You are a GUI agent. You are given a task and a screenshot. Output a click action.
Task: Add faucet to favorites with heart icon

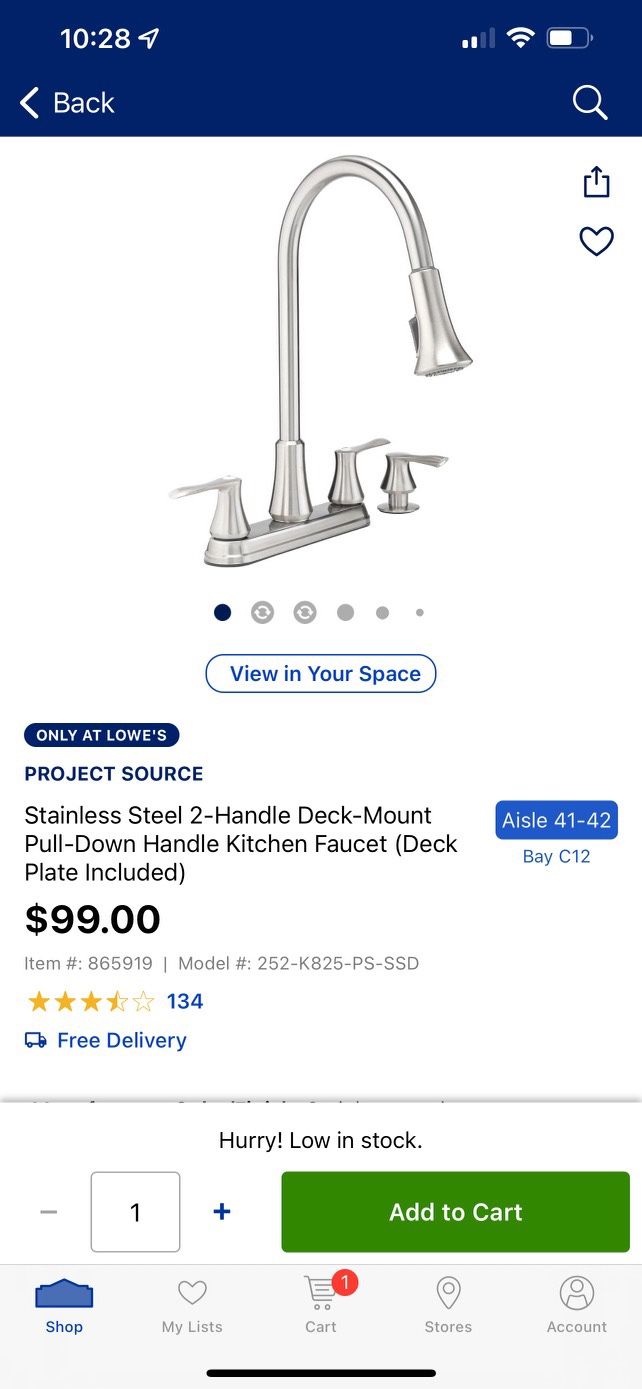(596, 241)
